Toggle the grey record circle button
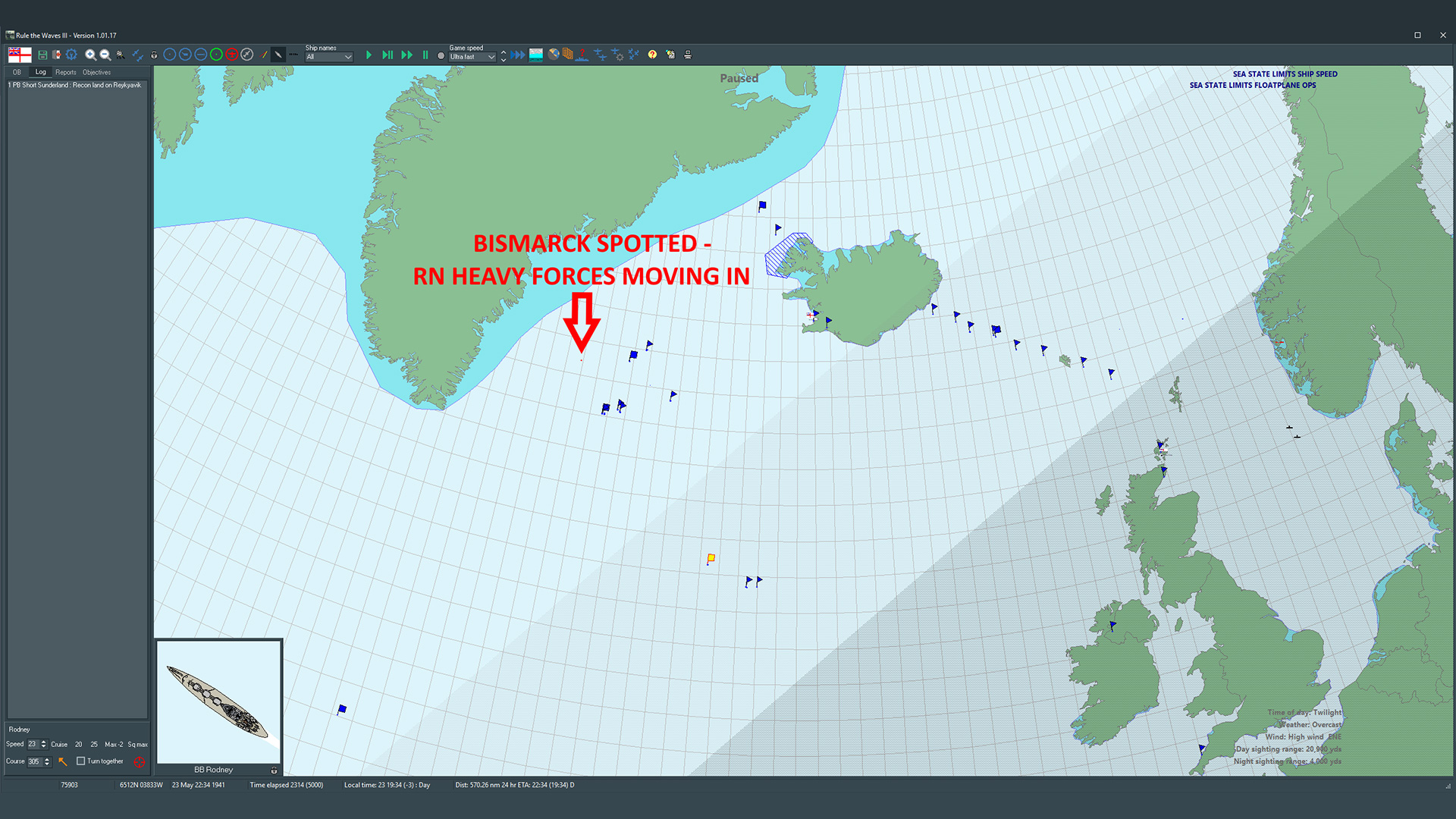Image resolution: width=1456 pixels, height=819 pixels. point(441,55)
